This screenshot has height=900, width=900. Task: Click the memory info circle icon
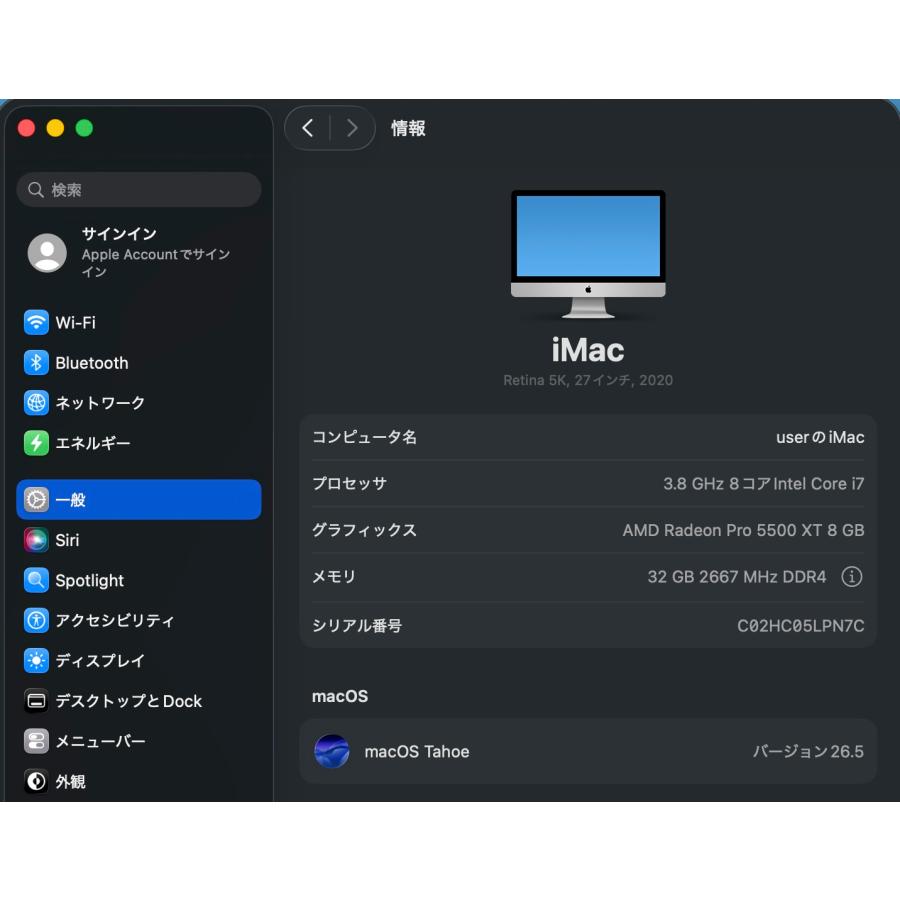click(851, 576)
